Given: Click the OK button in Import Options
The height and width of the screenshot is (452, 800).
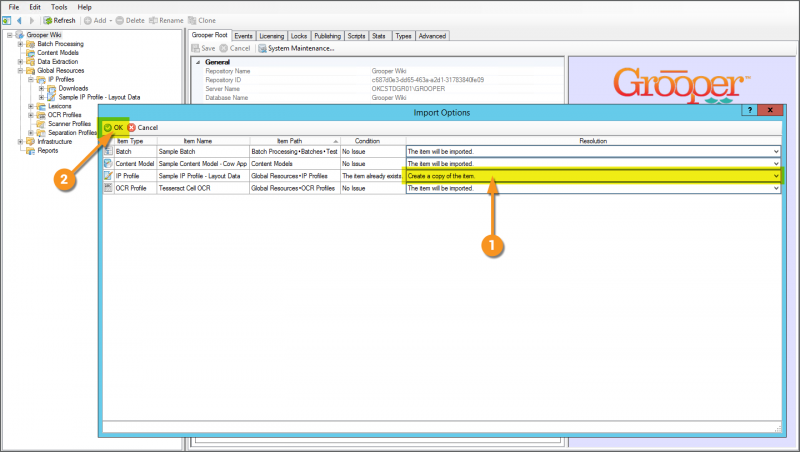Looking at the screenshot, I should pos(113,128).
